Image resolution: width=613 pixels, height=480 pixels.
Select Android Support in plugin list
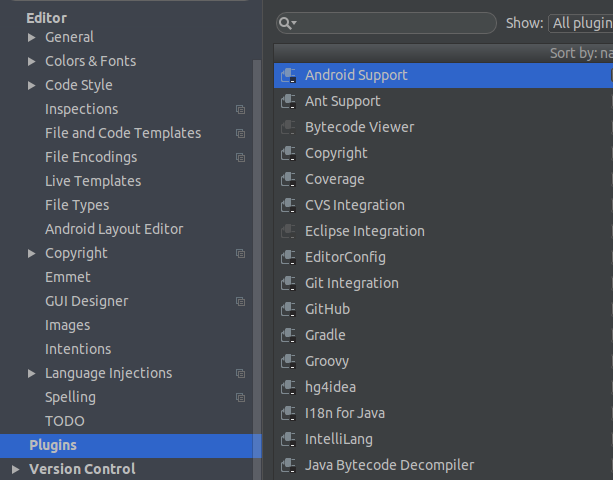[x=443, y=75]
